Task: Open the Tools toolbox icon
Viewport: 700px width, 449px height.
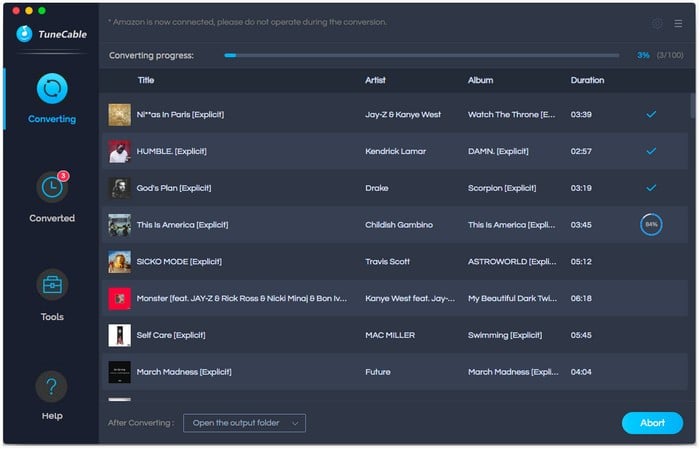Action: pyautogui.click(x=52, y=284)
